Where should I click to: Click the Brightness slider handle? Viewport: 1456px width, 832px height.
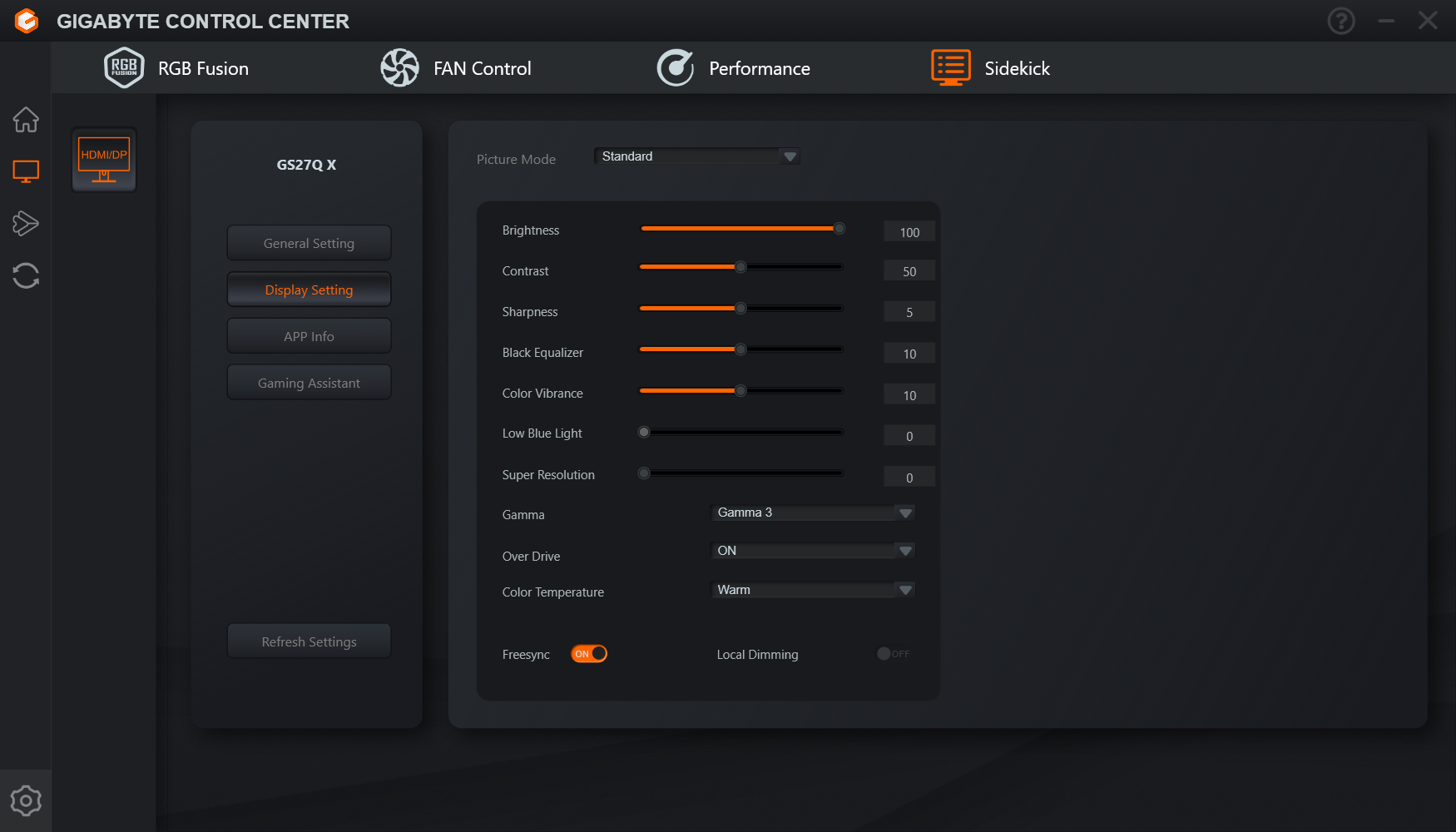click(839, 228)
